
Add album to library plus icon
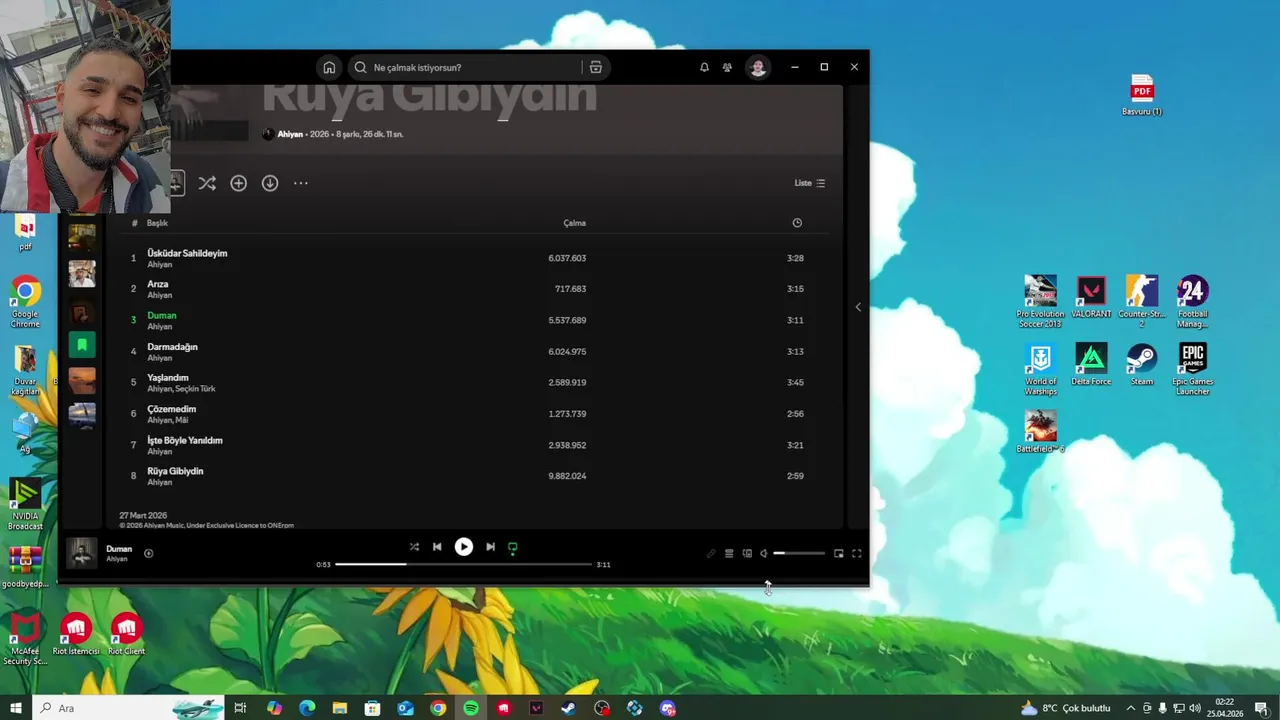(x=238, y=183)
